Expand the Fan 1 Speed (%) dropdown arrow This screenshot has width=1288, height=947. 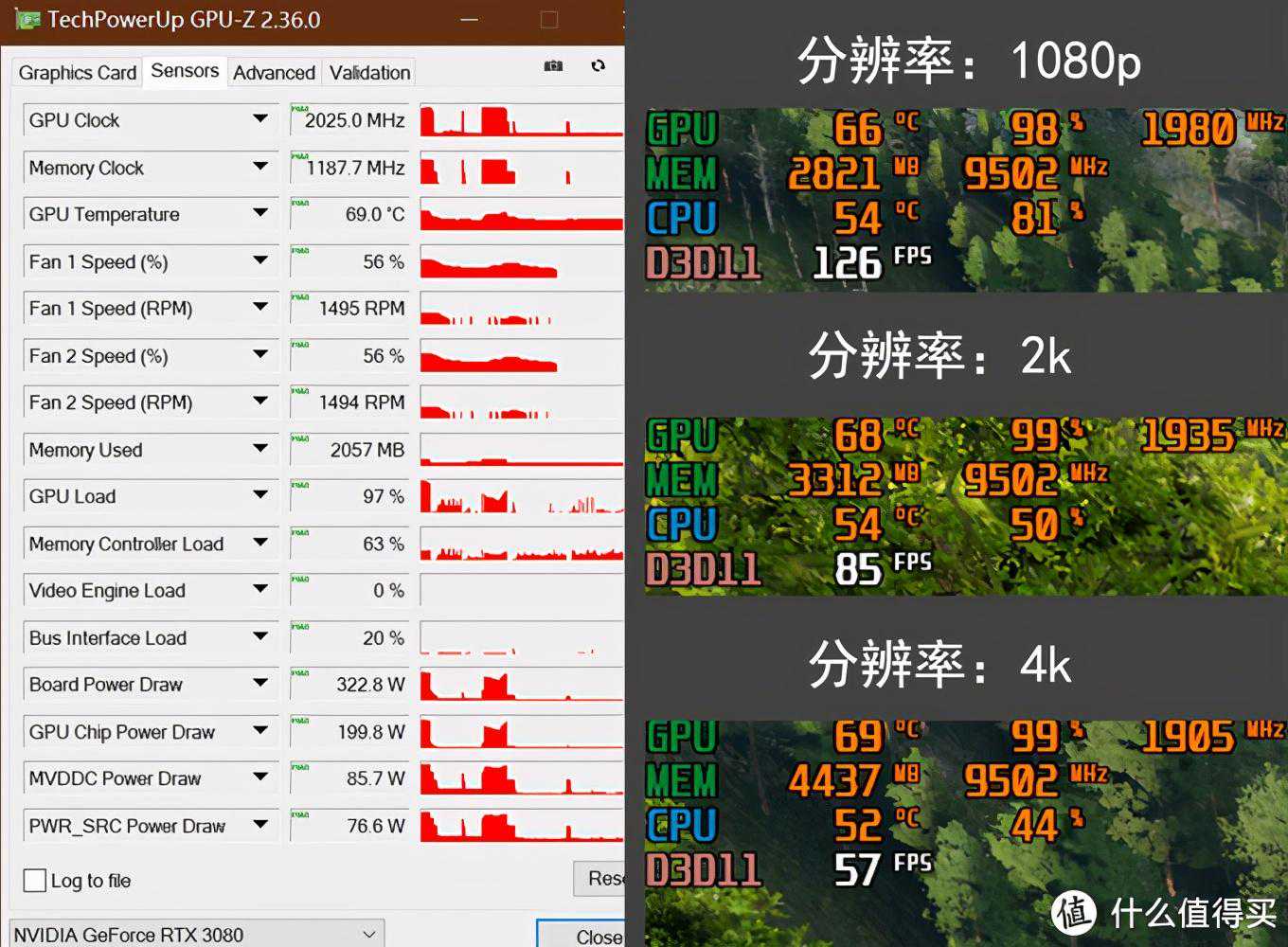click(x=259, y=260)
